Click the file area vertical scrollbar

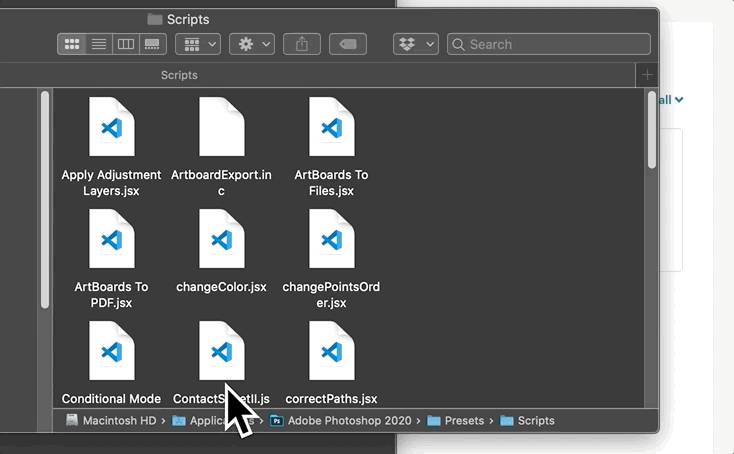pyautogui.click(x=652, y=130)
